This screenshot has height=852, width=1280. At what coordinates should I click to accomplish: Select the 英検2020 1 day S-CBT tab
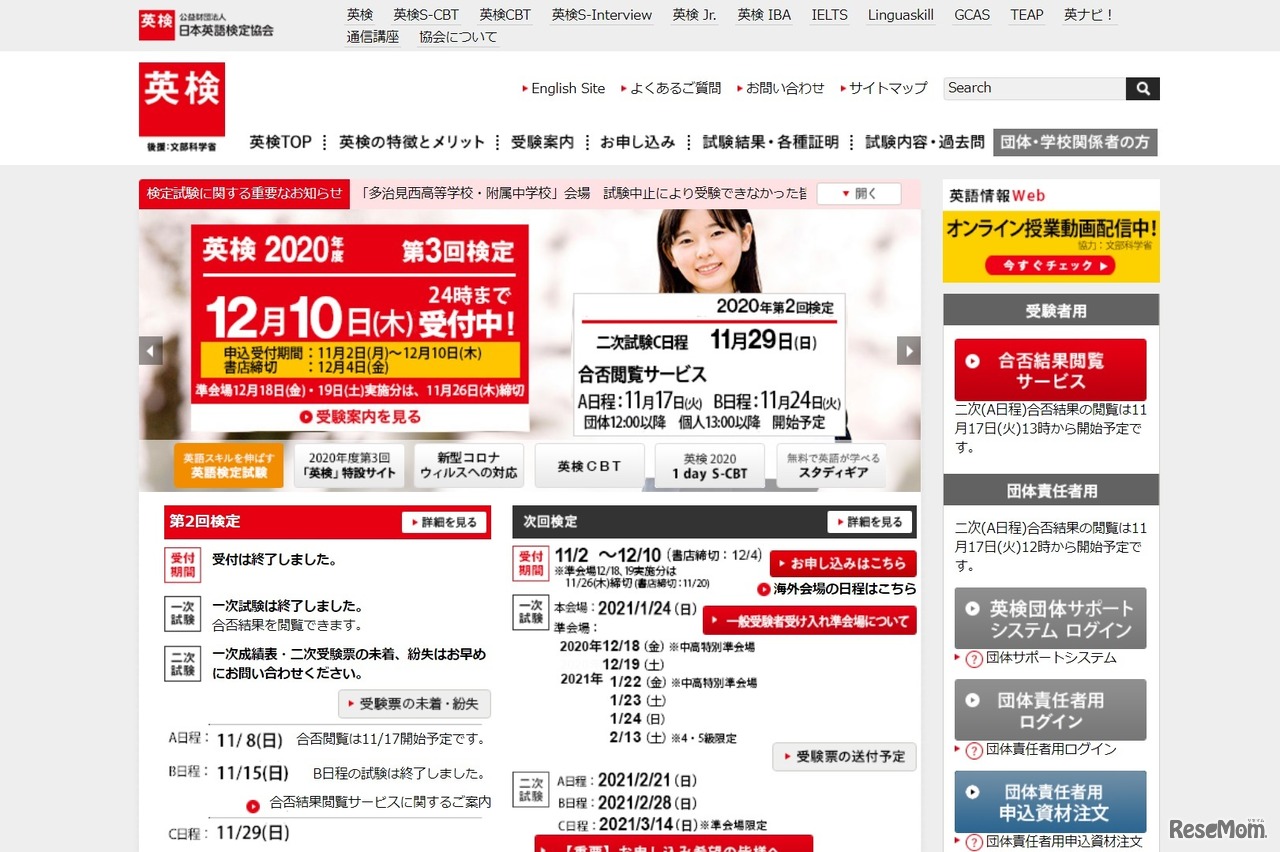(709, 465)
